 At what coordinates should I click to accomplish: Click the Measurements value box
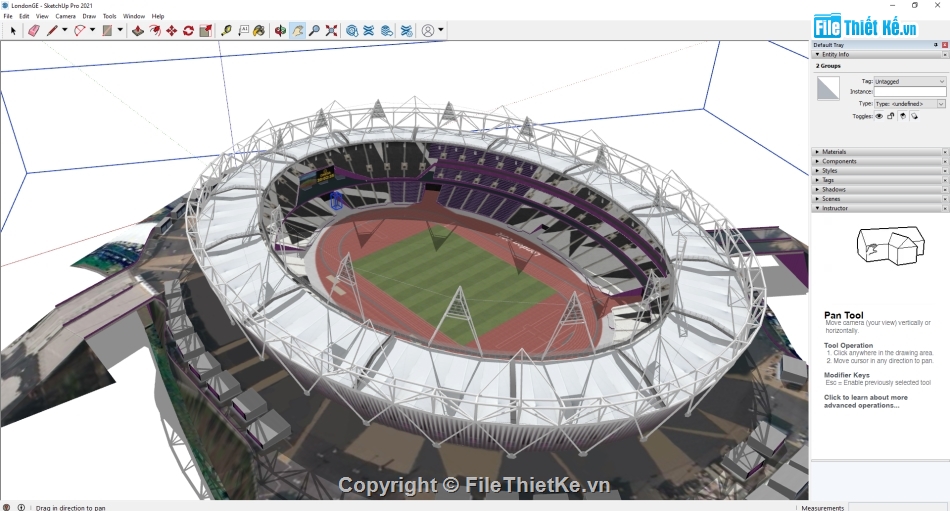898,507
